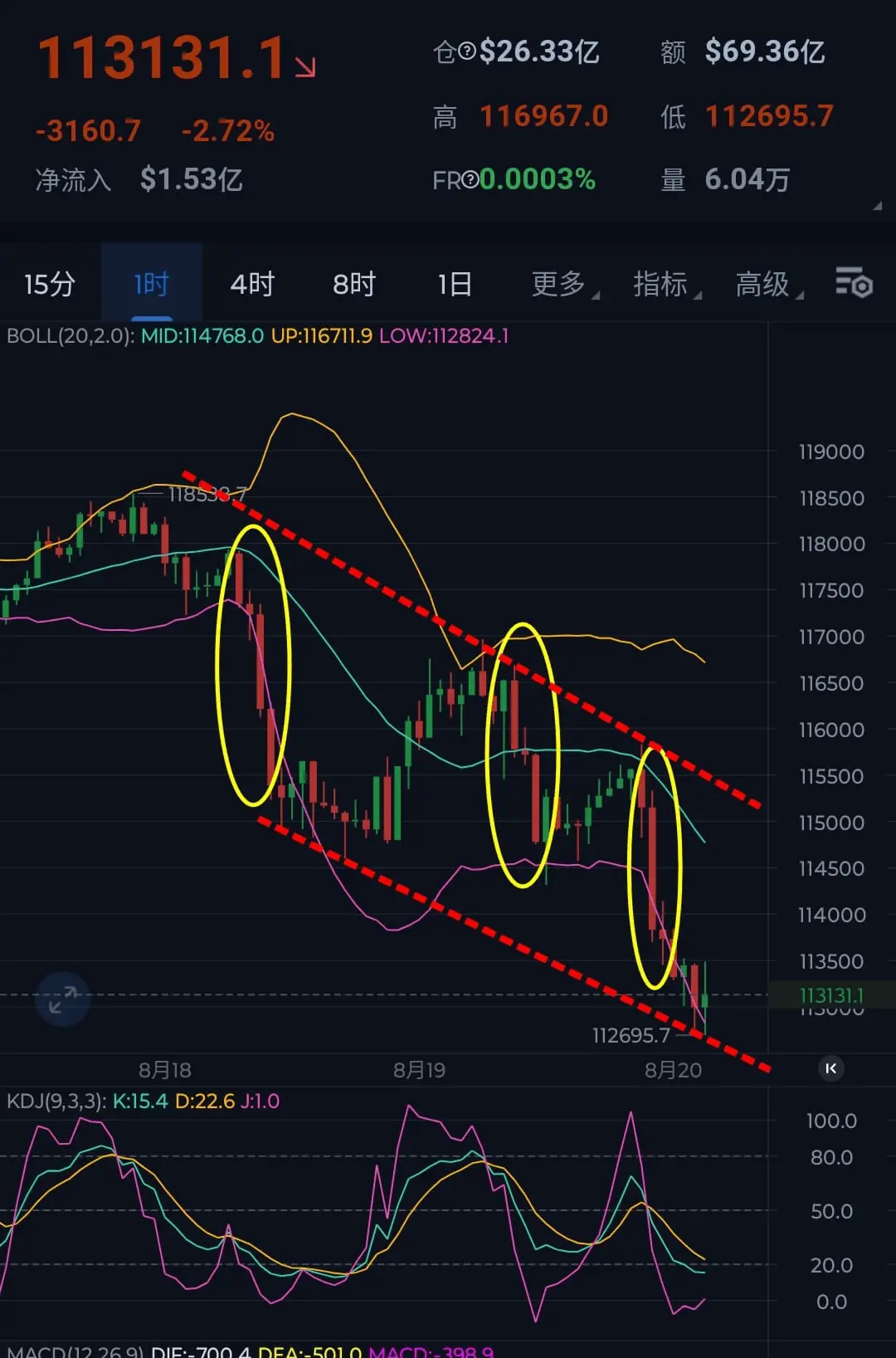Tap the KDJ(9,3,3) indicator label
896x1358 pixels.
(x=56, y=1102)
